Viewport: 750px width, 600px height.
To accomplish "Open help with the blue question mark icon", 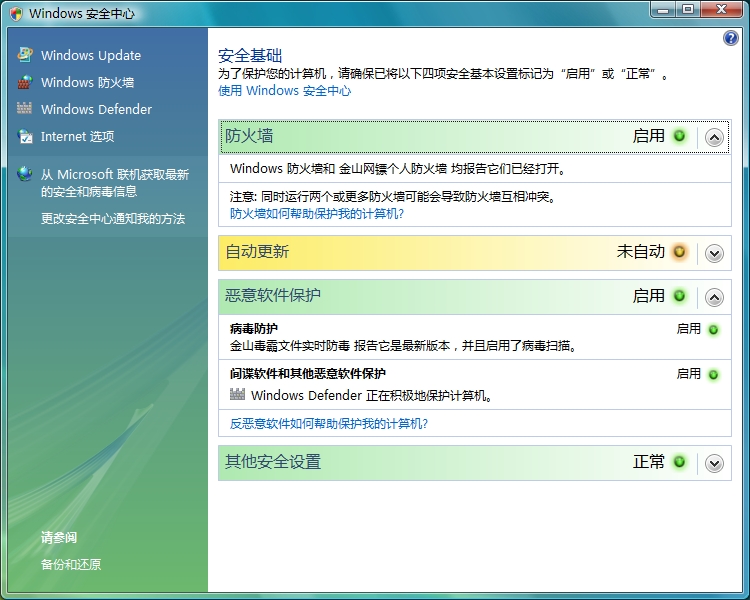I will click(730, 38).
